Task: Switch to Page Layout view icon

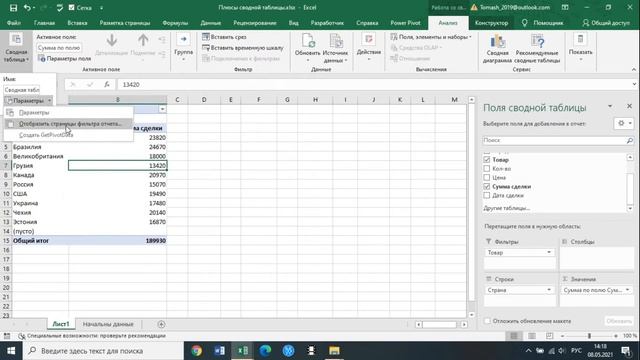Action: 532,336
